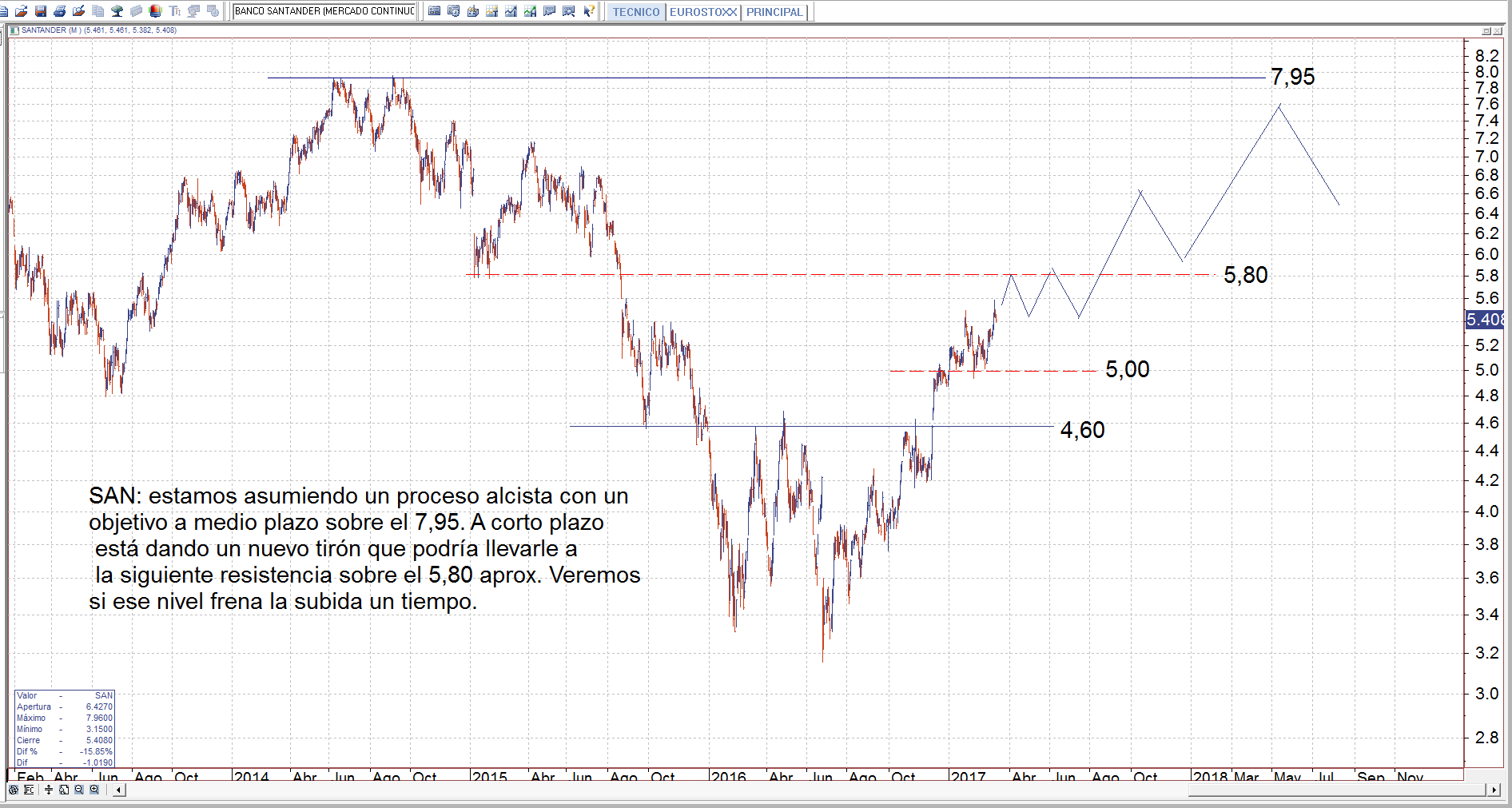Save chart with the floppy disk icon
The width and height of the screenshot is (1512, 808).
[x=40, y=11]
